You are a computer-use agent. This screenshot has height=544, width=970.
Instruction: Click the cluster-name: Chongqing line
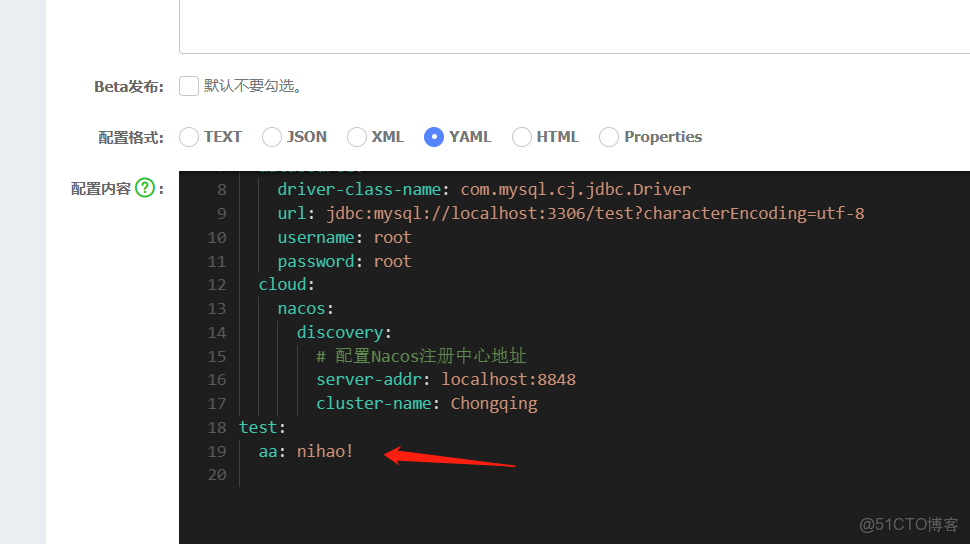click(426, 404)
